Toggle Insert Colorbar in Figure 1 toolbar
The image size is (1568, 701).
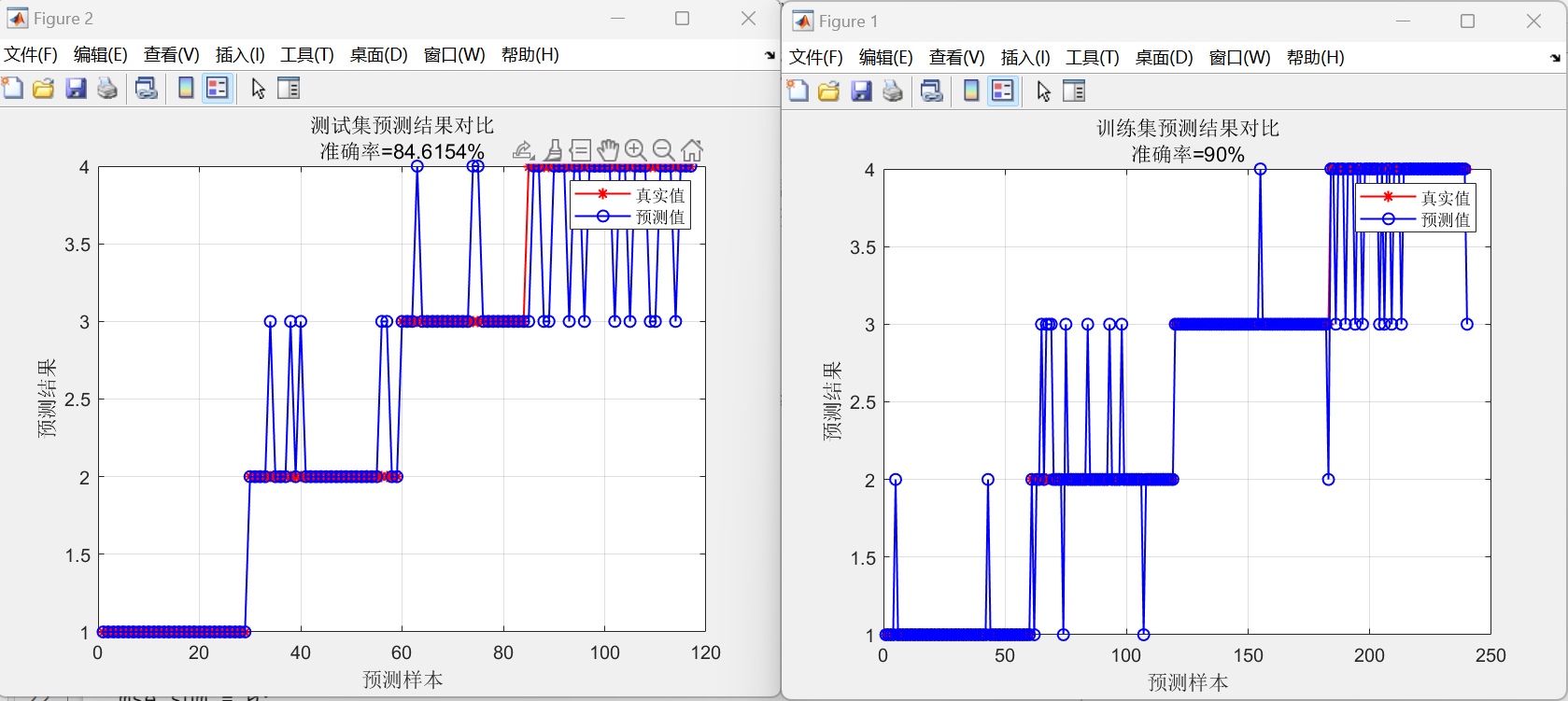pos(971,91)
